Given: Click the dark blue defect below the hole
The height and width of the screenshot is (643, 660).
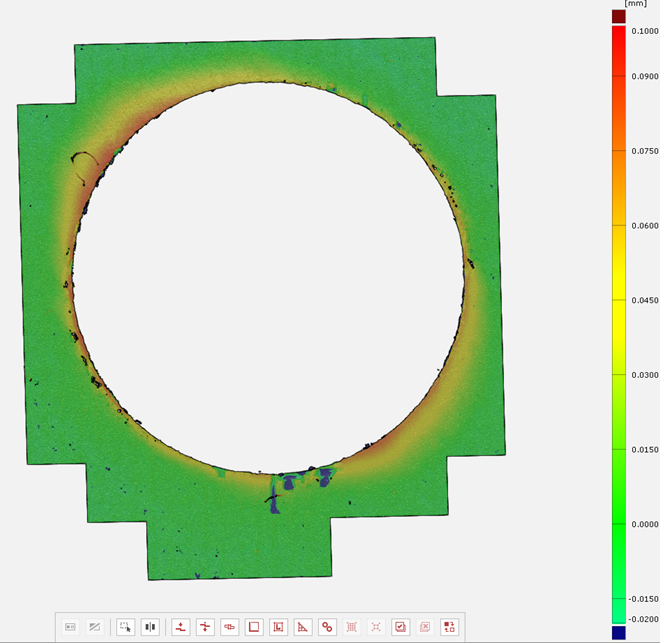Looking at the screenshot, I should 278,500.
